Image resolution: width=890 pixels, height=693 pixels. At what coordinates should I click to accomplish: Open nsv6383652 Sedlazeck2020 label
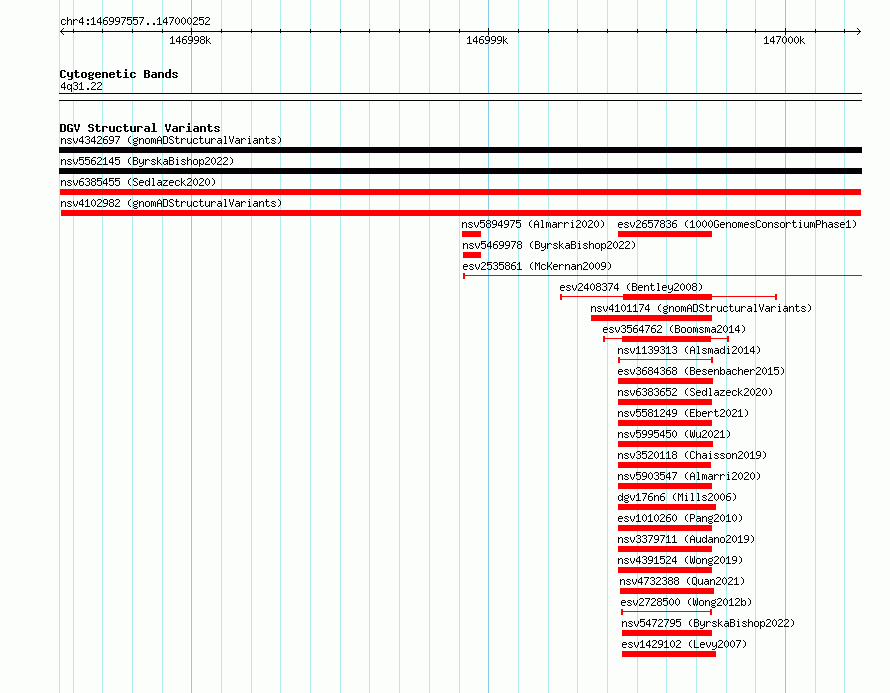pos(695,392)
